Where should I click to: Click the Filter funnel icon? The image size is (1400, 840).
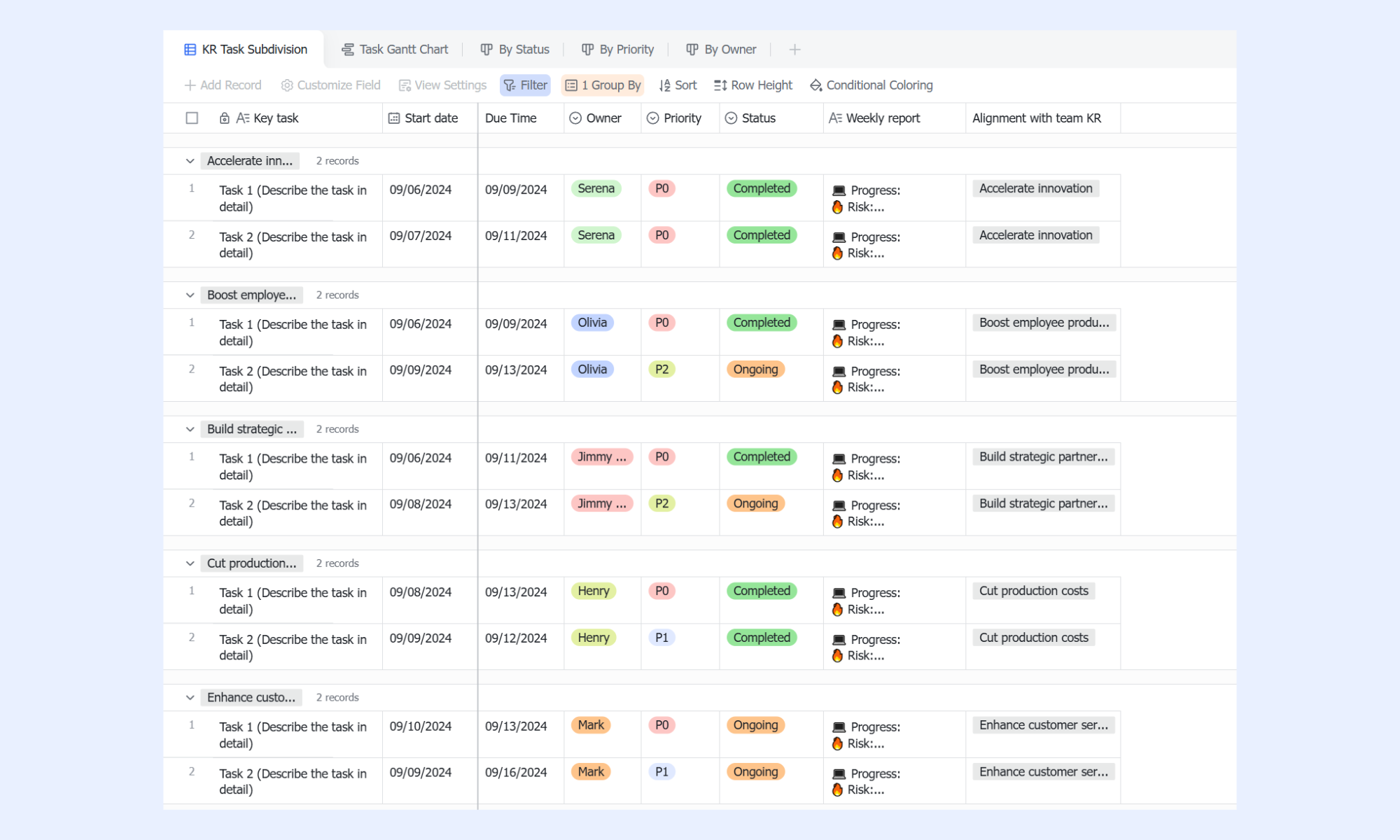point(510,85)
